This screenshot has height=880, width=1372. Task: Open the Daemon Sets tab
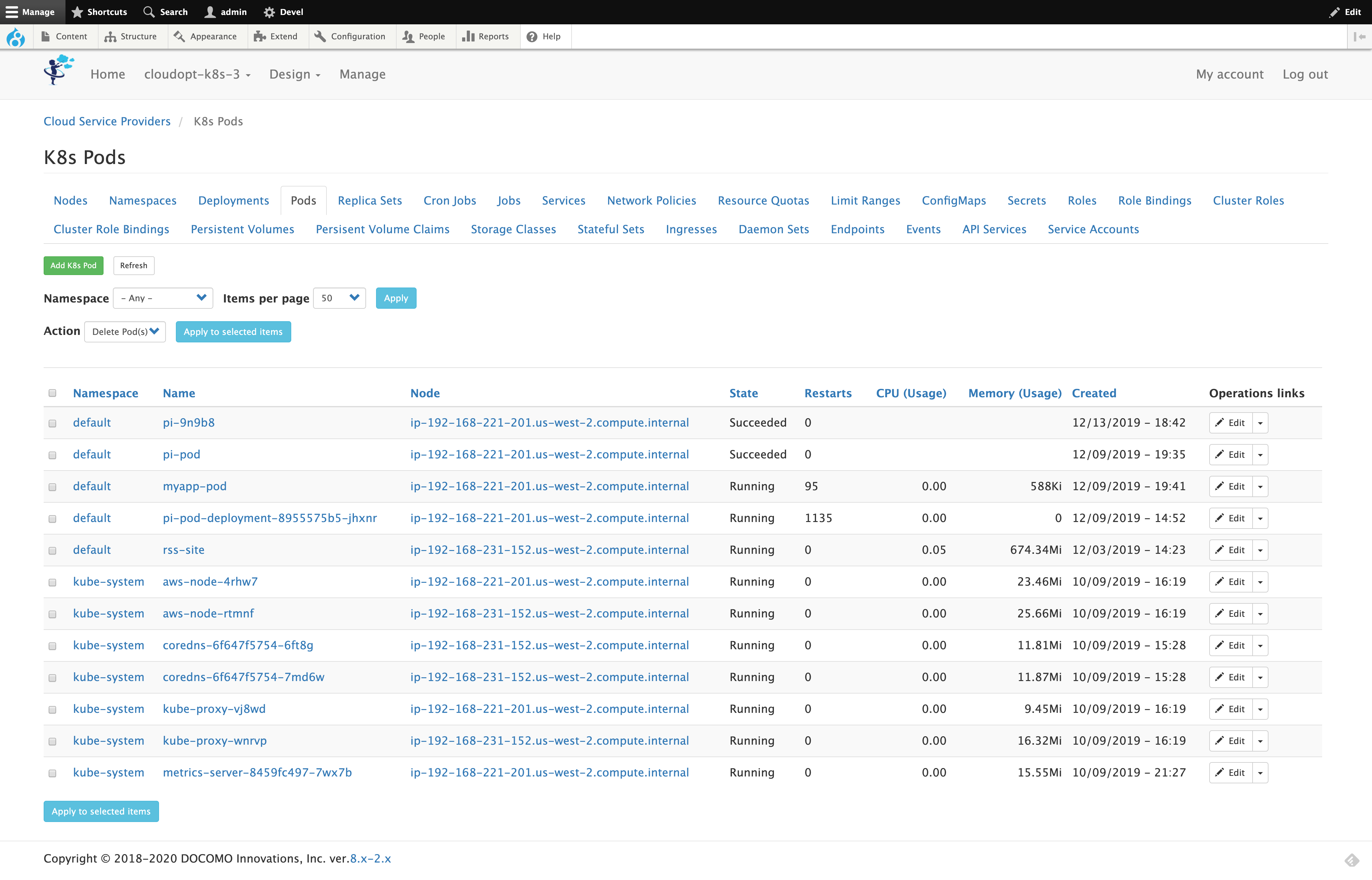(x=773, y=229)
